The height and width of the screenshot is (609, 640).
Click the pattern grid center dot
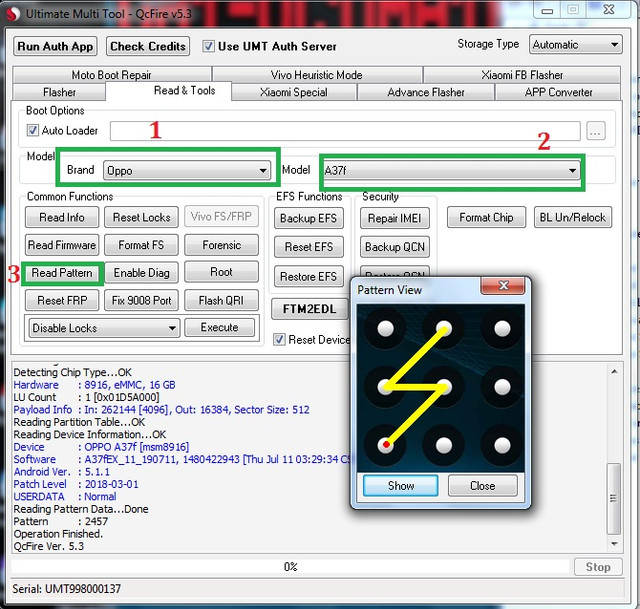tap(444, 387)
